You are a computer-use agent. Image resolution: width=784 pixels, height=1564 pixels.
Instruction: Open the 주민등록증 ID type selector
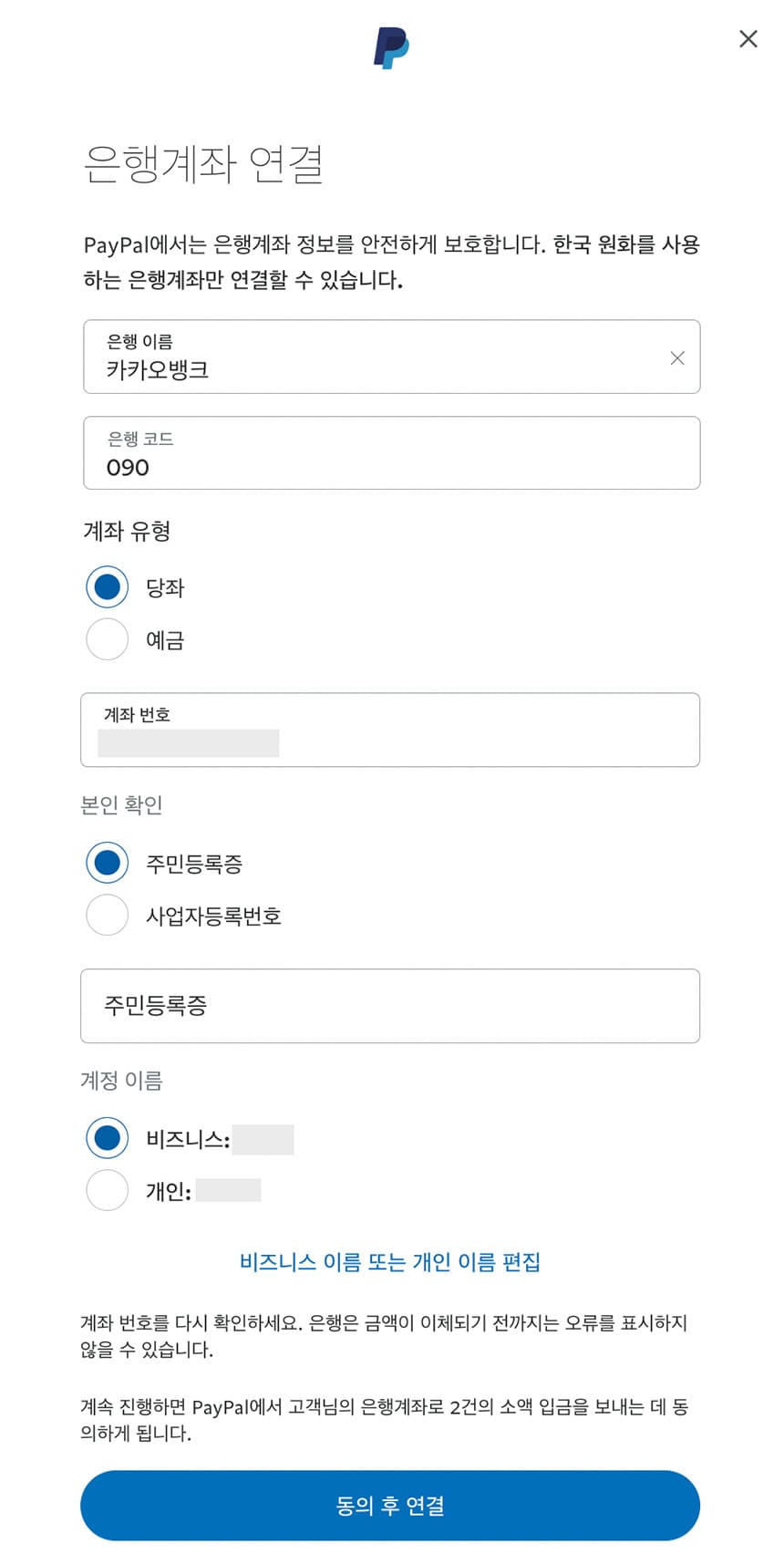391,1006
